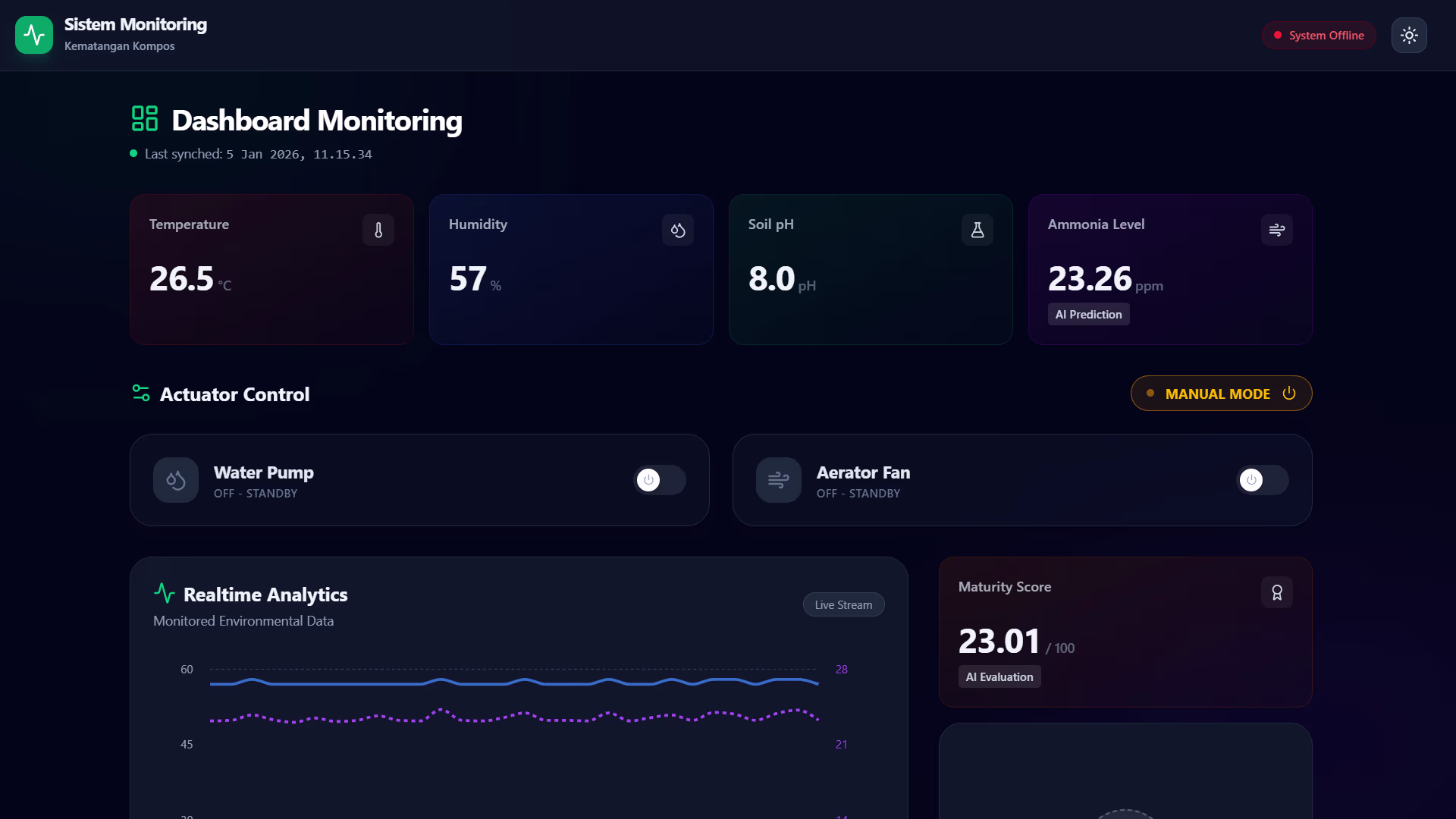Click the 45 label on left axis
The image size is (1456, 819).
tap(187, 744)
